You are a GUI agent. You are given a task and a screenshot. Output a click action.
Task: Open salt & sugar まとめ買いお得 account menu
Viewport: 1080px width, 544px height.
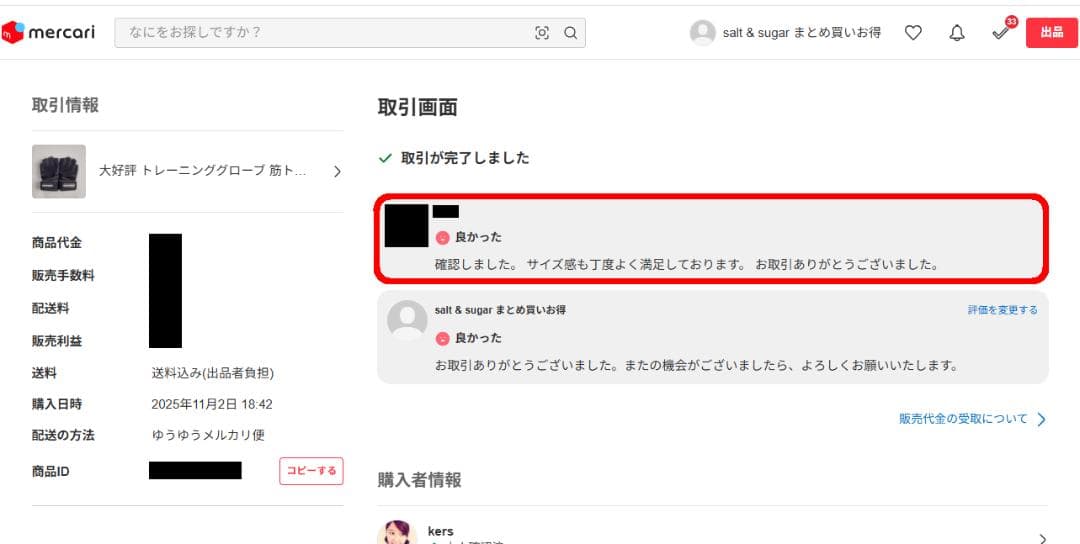coord(801,32)
